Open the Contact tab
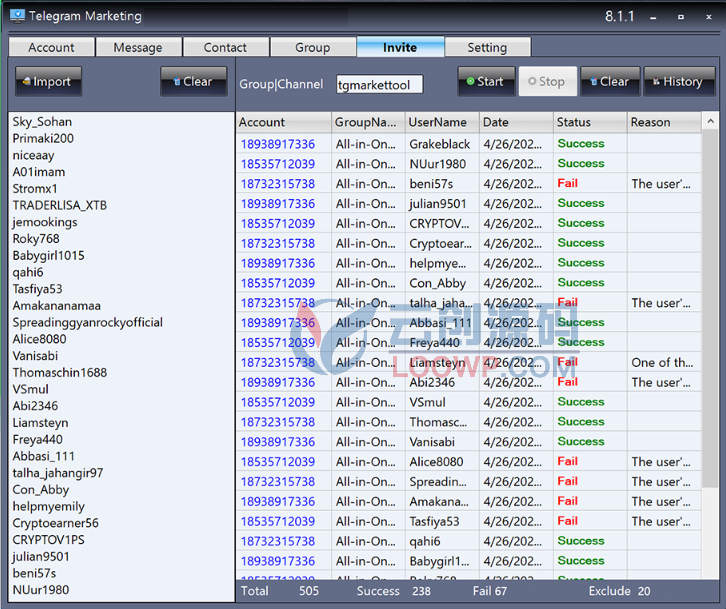Viewport: 726px width, 609px height. (x=225, y=47)
